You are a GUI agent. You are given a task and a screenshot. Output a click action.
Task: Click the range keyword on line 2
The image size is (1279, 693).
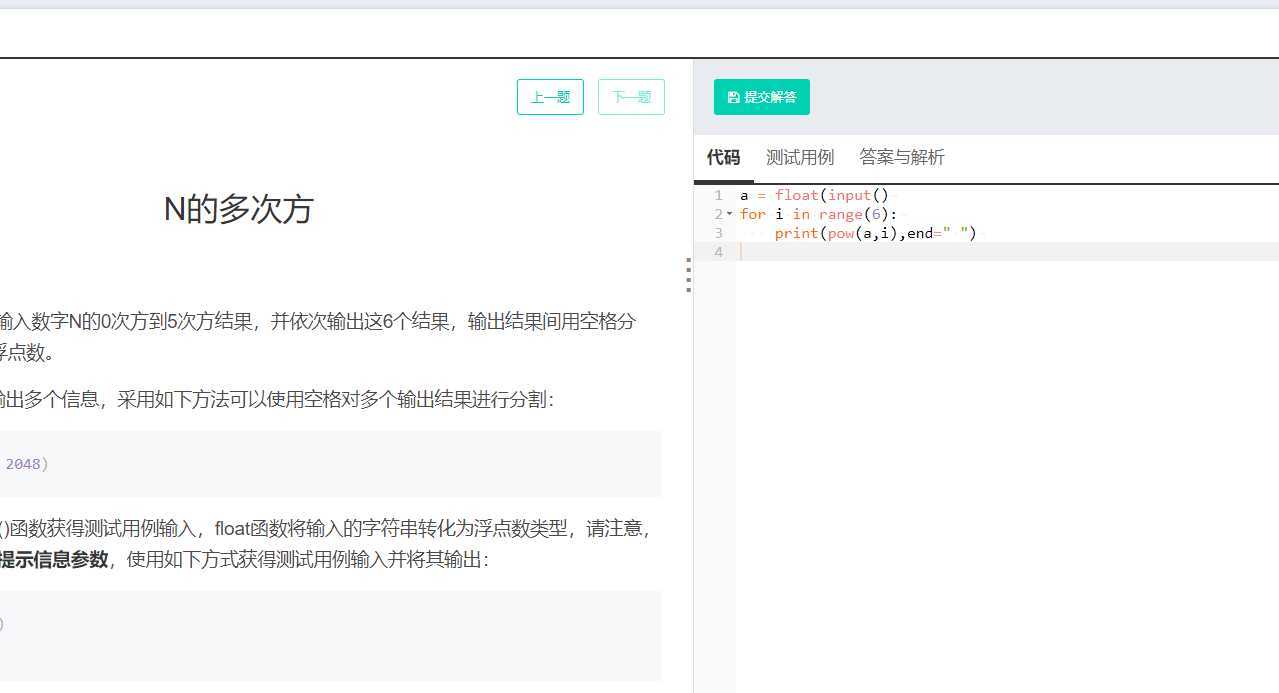pos(840,214)
